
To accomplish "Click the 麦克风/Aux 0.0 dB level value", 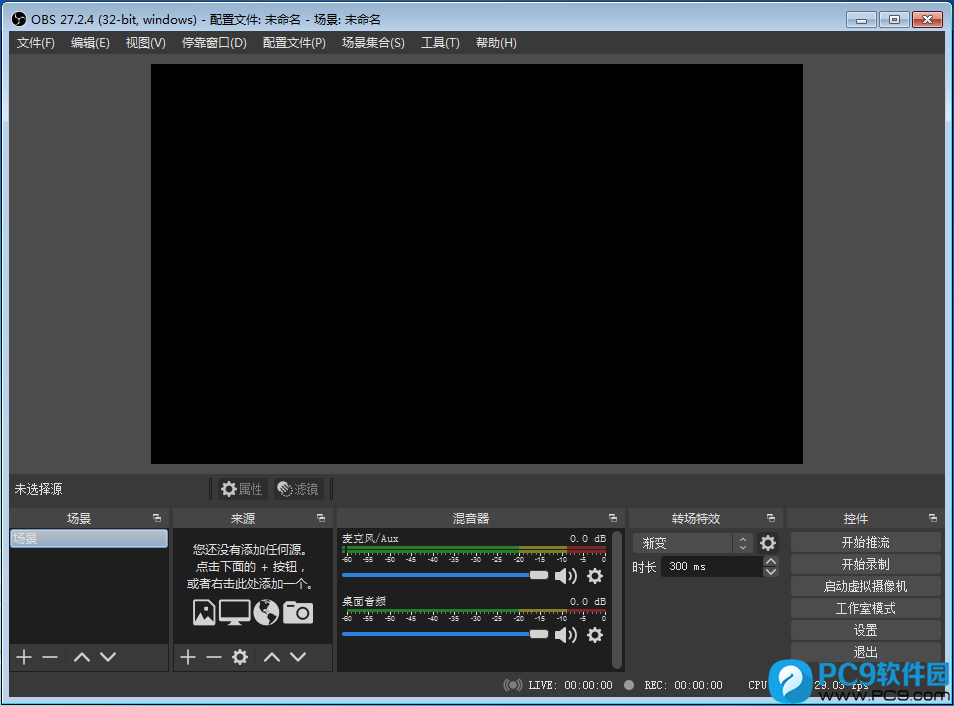I will point(588,539).
